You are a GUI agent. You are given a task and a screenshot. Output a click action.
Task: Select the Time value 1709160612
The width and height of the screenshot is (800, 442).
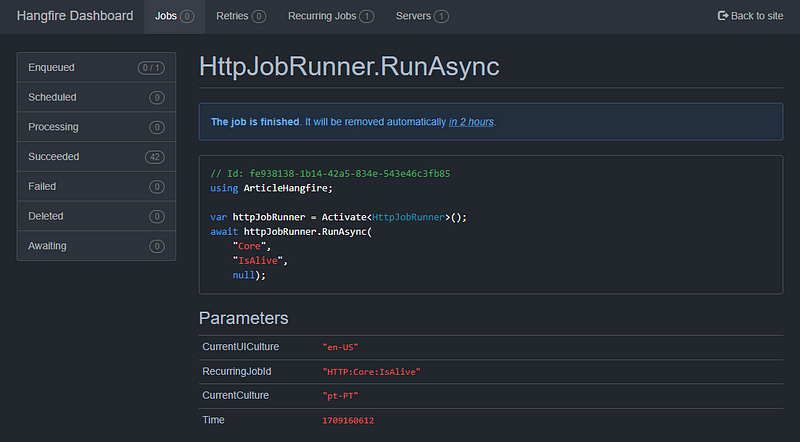(x=348, y=421)
